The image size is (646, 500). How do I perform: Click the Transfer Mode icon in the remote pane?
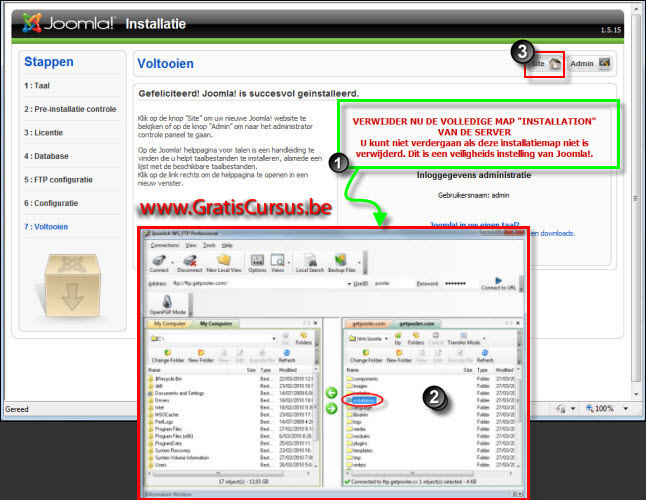pyautogui.click(x=463, y=339)
